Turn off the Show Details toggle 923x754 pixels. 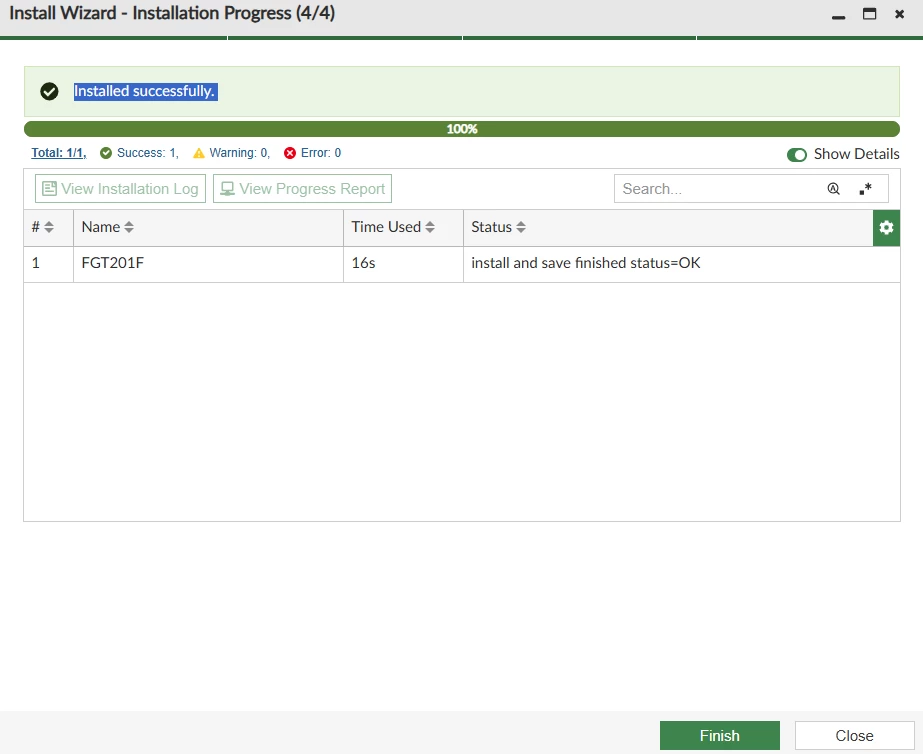(x=796, y=155)
